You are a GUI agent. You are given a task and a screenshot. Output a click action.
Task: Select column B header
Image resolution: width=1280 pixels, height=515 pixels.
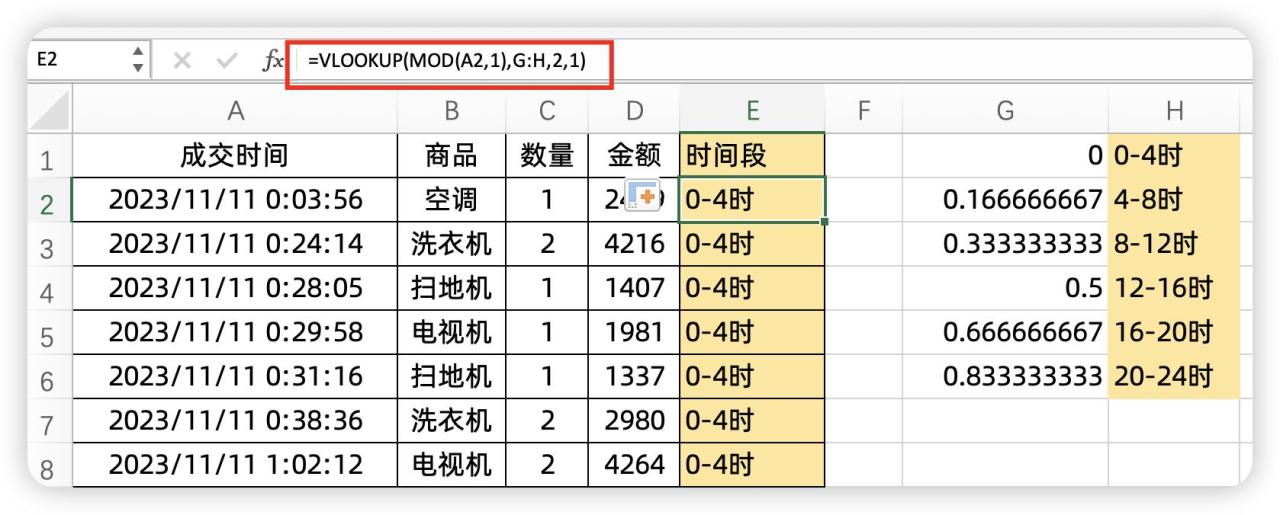(x=452, y=108)
